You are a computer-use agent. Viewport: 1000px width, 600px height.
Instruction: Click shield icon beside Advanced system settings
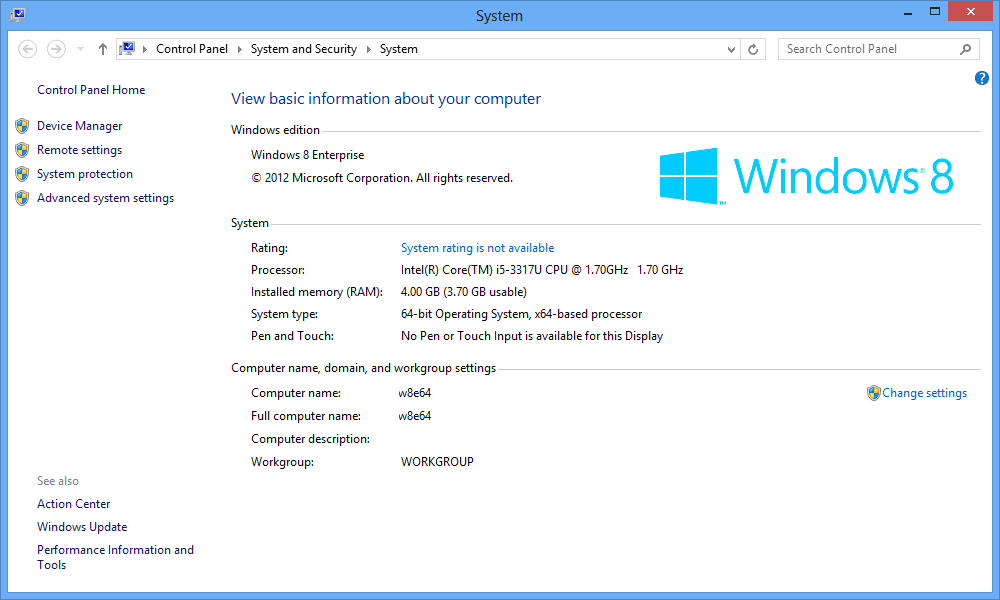click(22, 198)
